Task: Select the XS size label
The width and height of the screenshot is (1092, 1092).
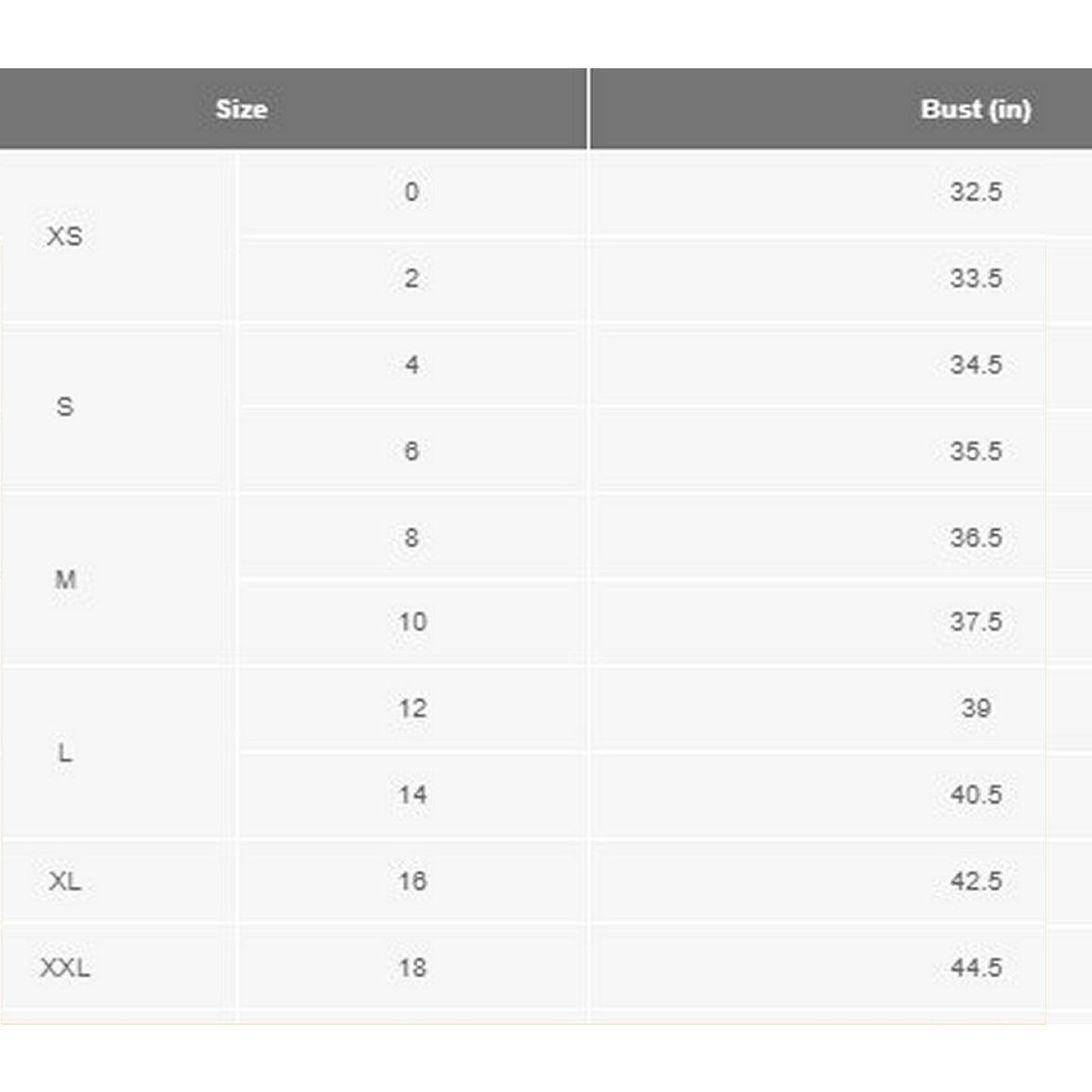Action: tap(65, 237)
